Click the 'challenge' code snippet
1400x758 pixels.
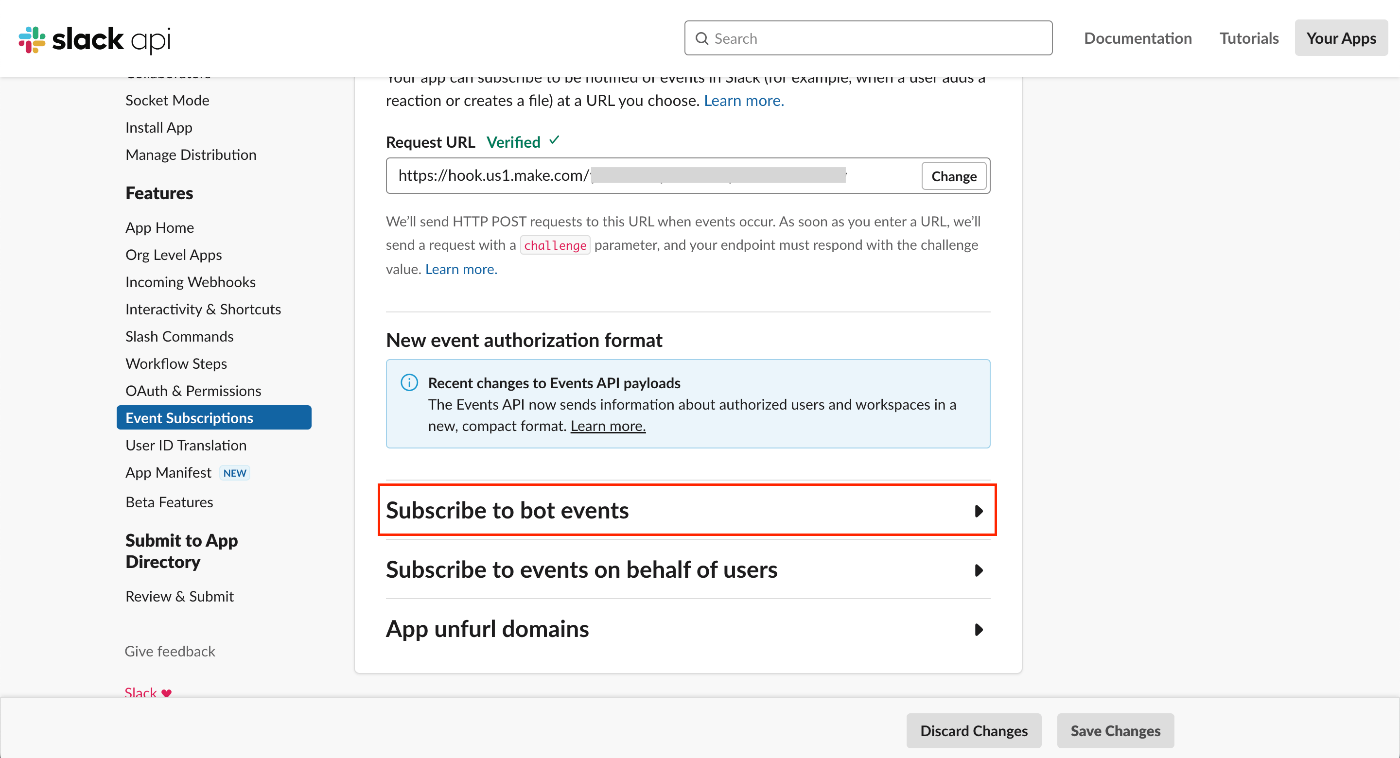coord(555,245)
